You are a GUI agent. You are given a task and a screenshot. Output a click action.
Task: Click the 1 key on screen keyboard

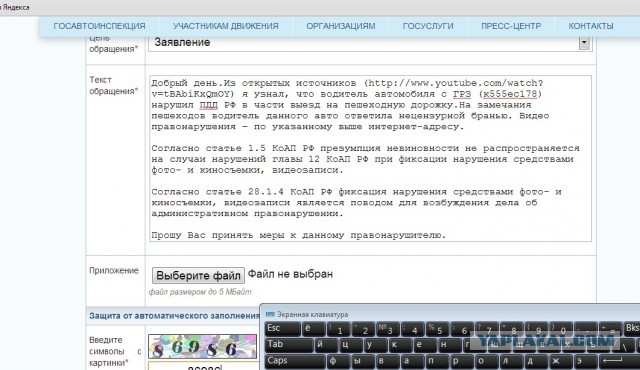point(338,329)
